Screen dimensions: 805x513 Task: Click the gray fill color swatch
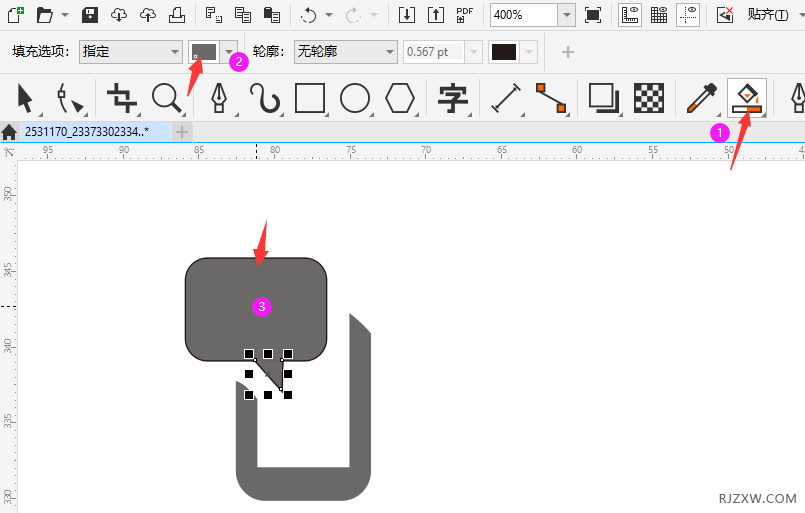[204, 52]
